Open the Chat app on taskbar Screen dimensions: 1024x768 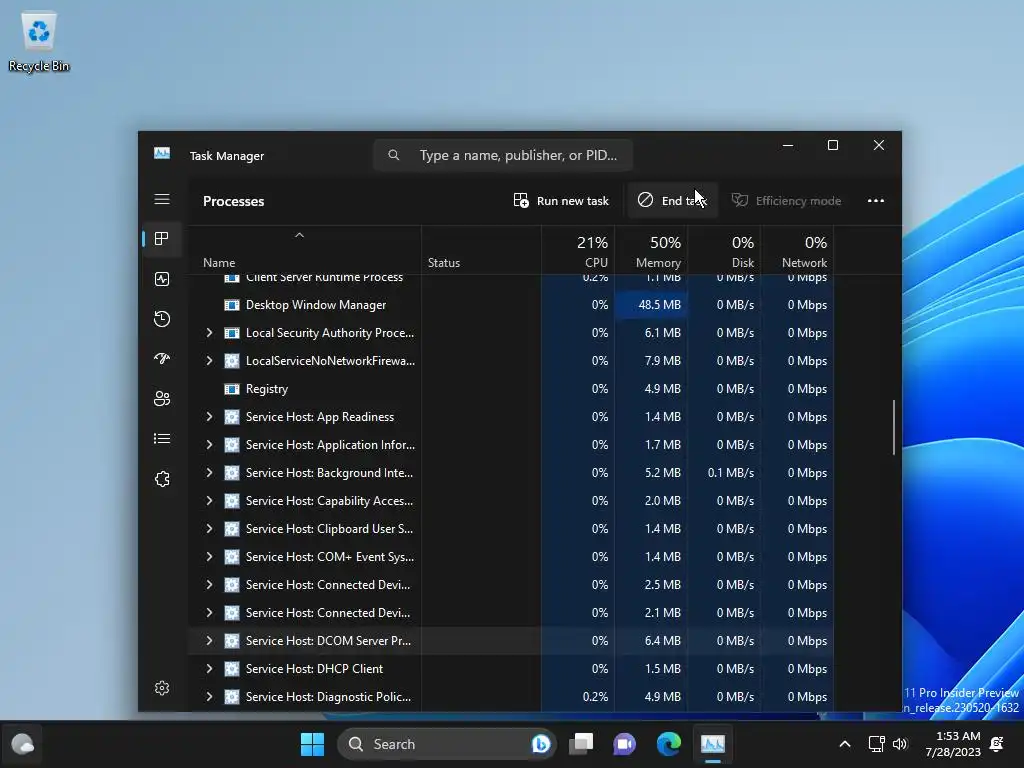[x=624, y=744]
